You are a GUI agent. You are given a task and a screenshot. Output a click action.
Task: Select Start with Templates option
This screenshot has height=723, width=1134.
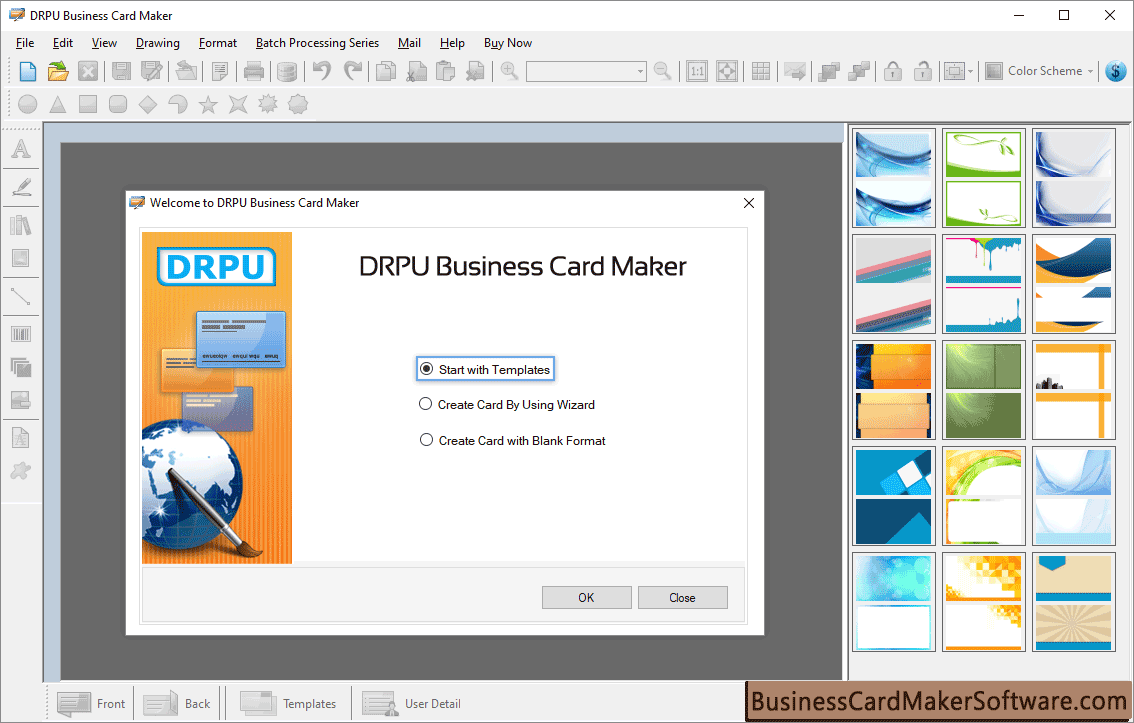485,369
